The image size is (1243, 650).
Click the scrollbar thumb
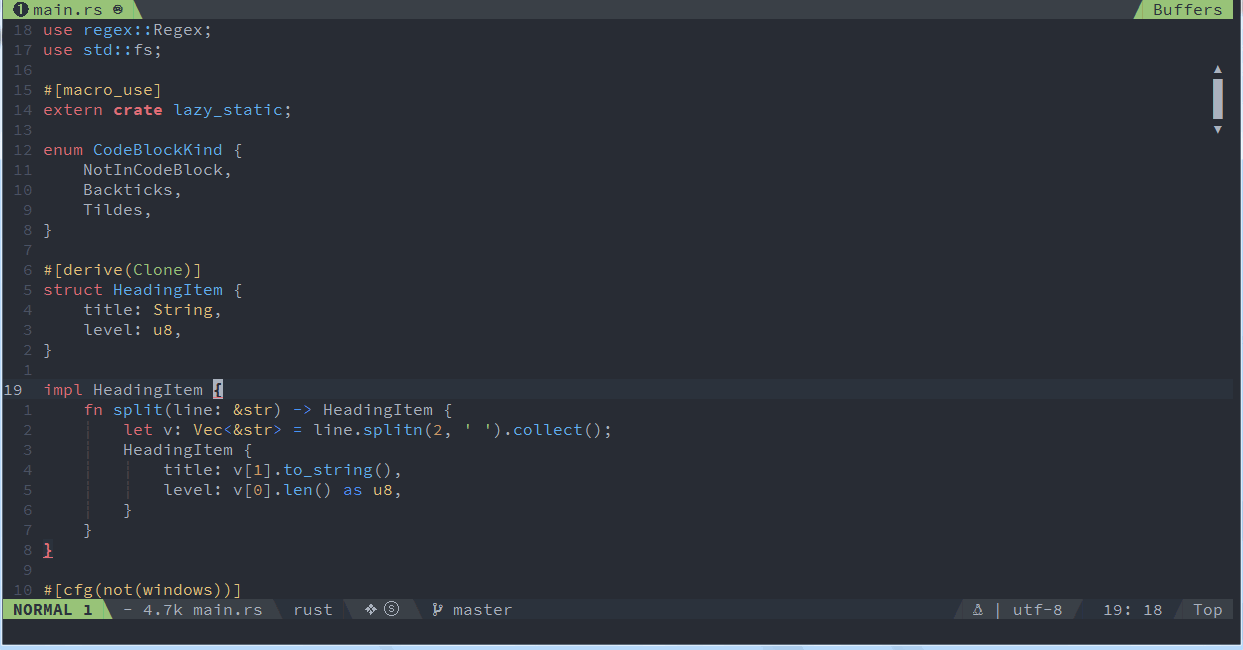tap(1217, 99)
